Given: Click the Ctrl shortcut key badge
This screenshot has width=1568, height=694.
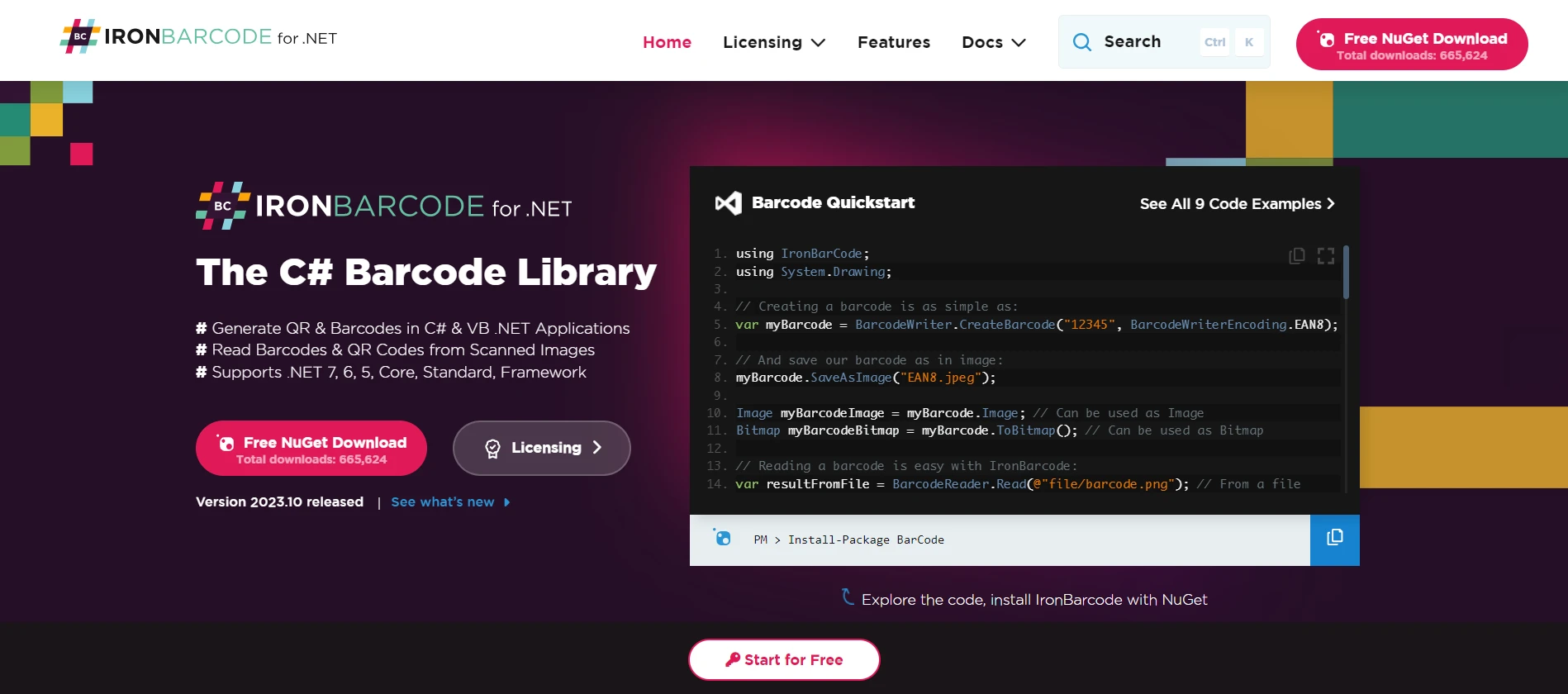Looking at the screenshot, I should pyautogui.click(x=1214, y=42).
